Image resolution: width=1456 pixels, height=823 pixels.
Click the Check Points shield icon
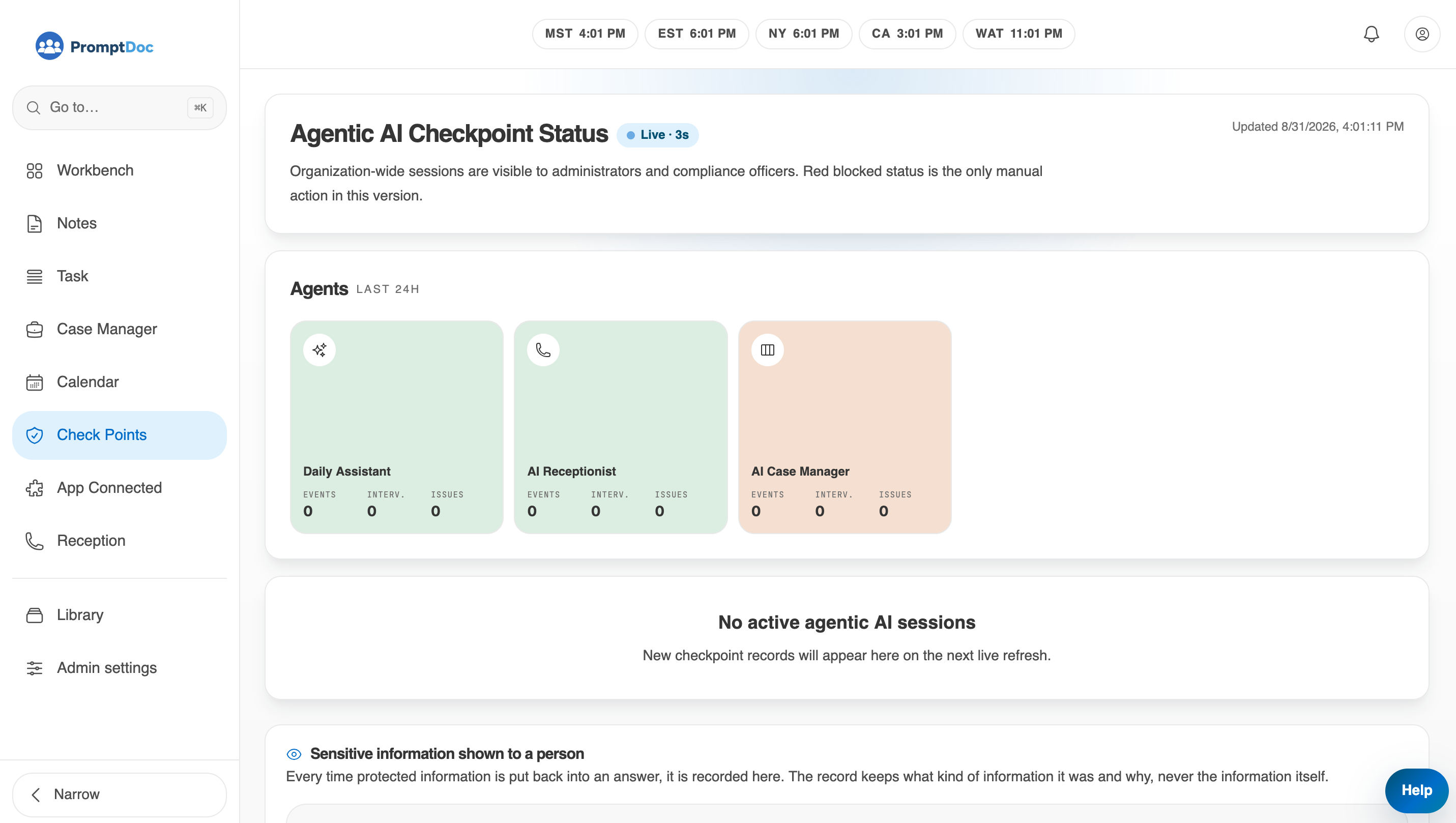click(x=35, y=435)
